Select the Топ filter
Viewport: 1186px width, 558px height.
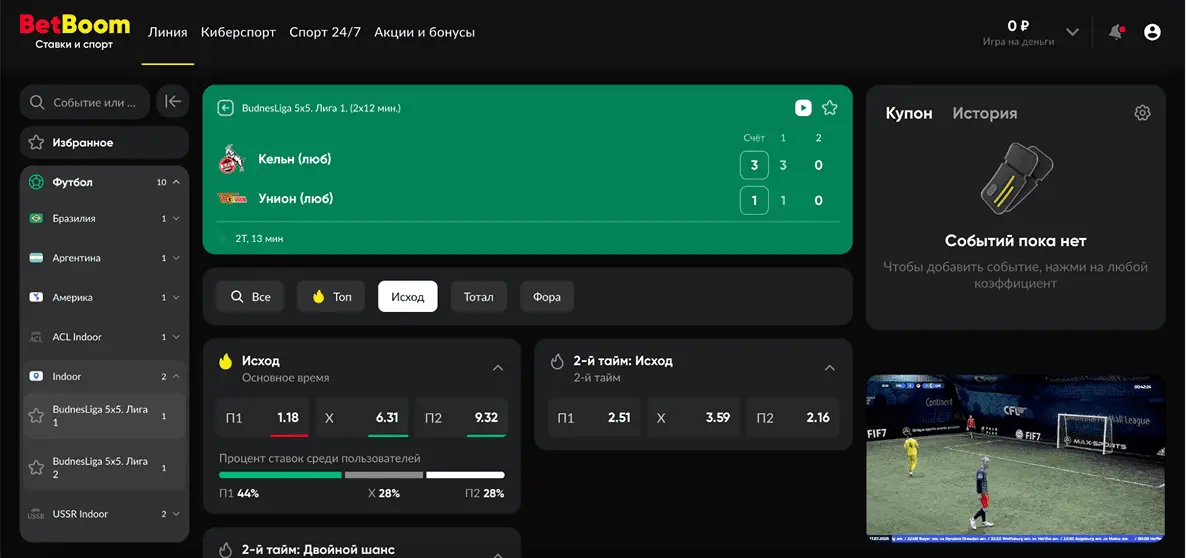pos(331,297)
